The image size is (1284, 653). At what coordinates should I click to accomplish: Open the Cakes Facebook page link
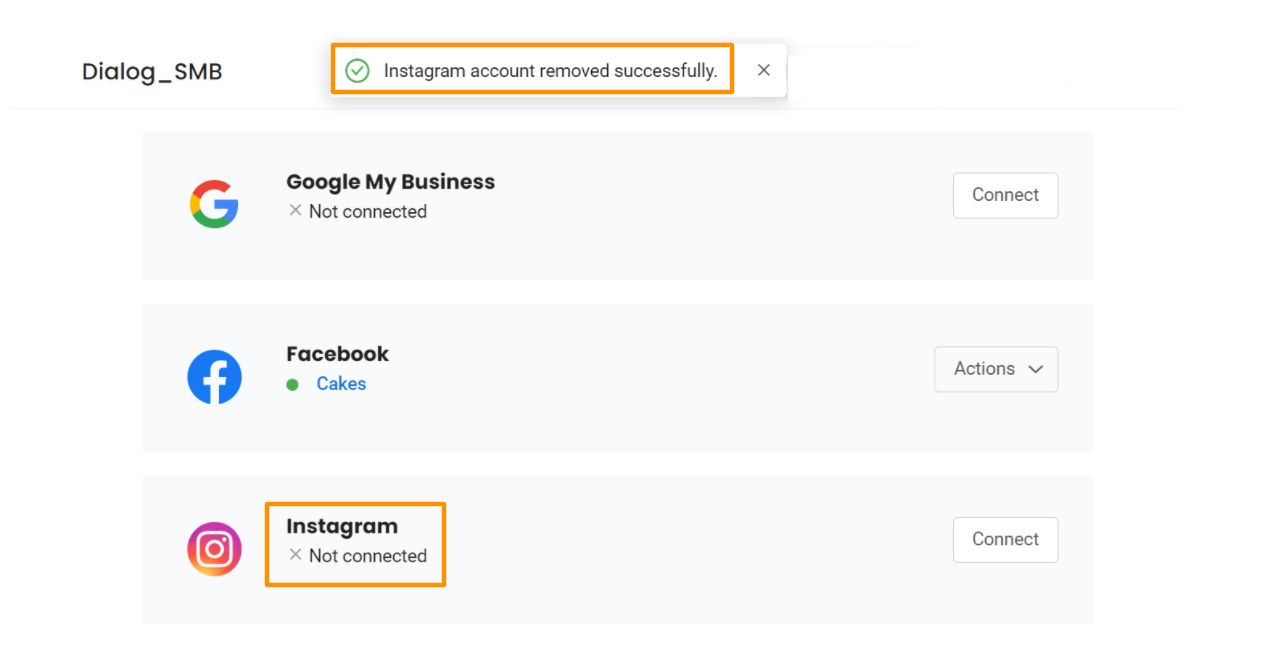(x=341, y=384)
